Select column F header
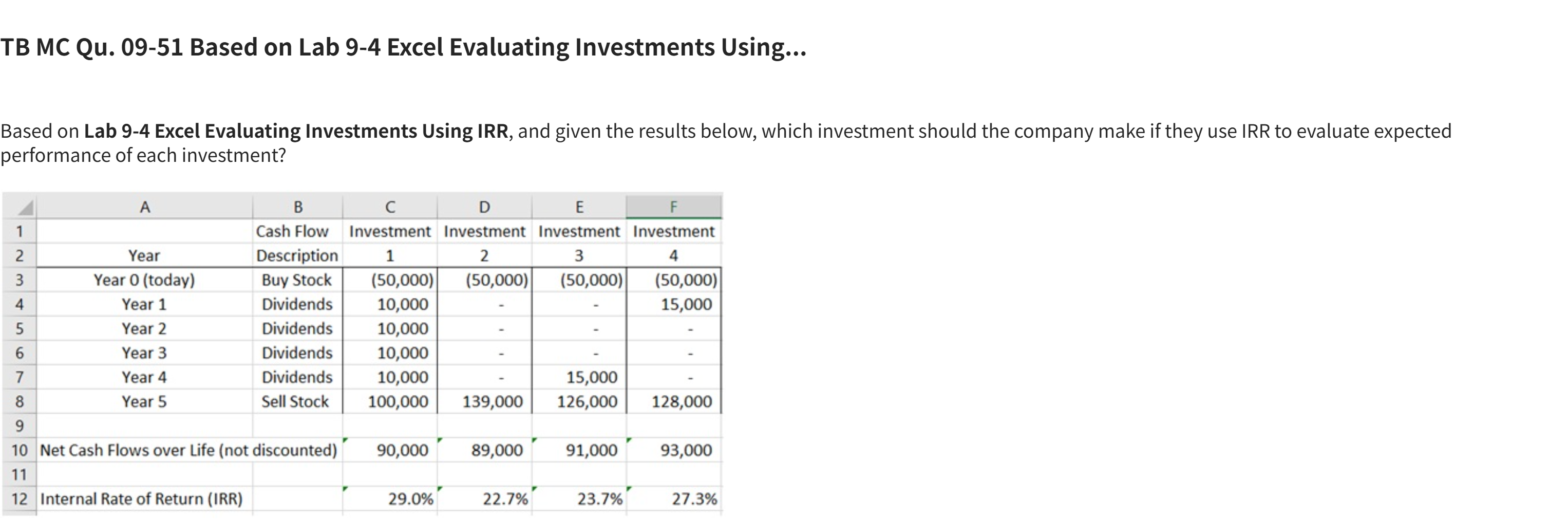The height and width of the screenshot is (519, 1568). click(673, 207)
